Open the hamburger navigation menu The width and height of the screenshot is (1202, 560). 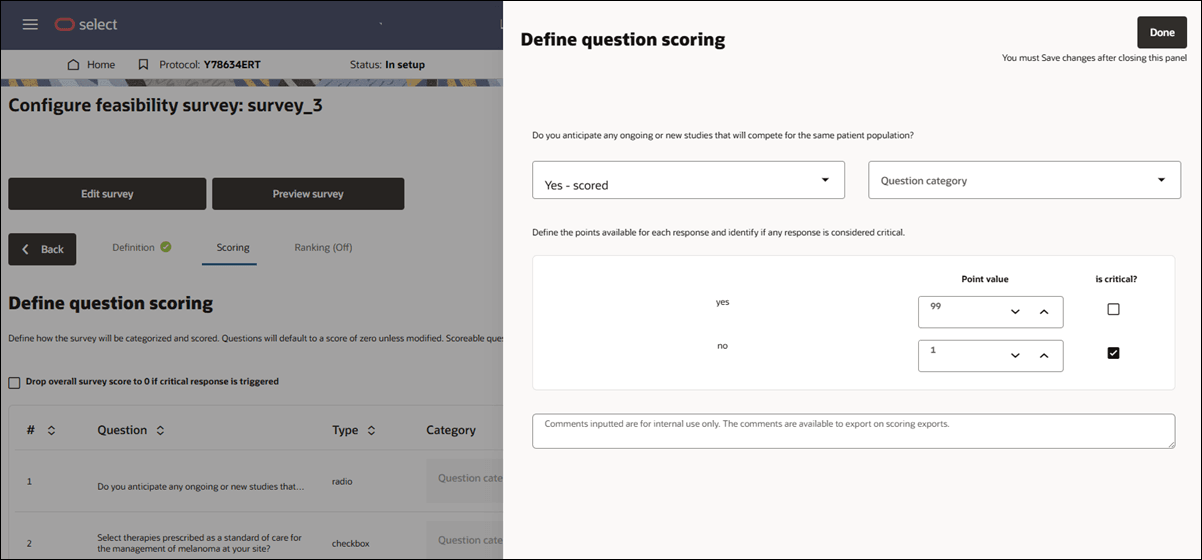[x=30, y=24]
